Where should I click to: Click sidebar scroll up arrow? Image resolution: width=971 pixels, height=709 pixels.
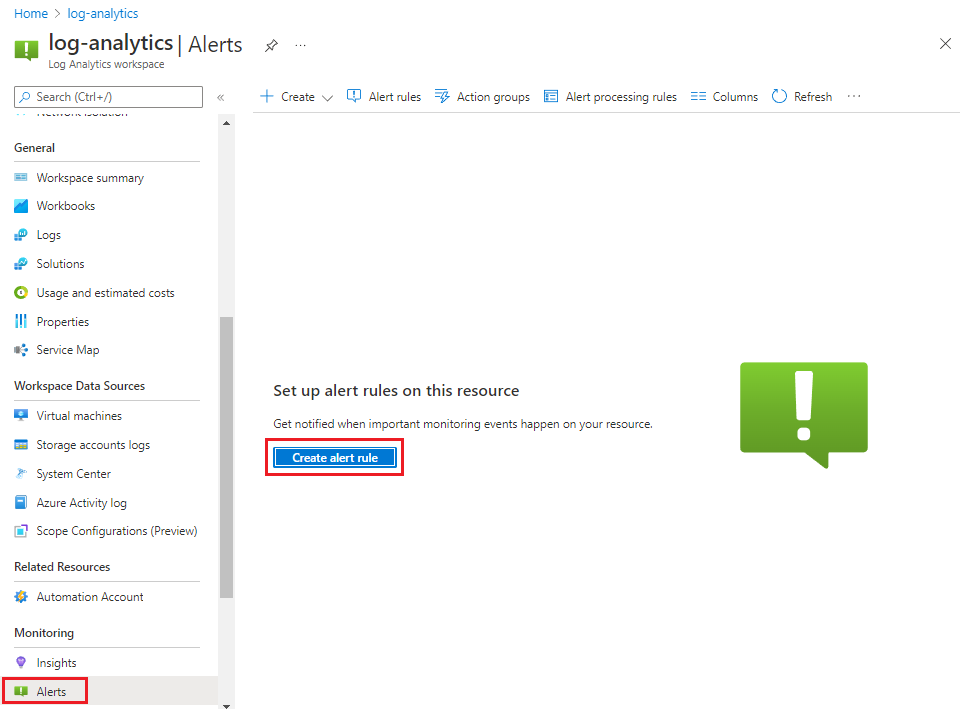[227, 123]
